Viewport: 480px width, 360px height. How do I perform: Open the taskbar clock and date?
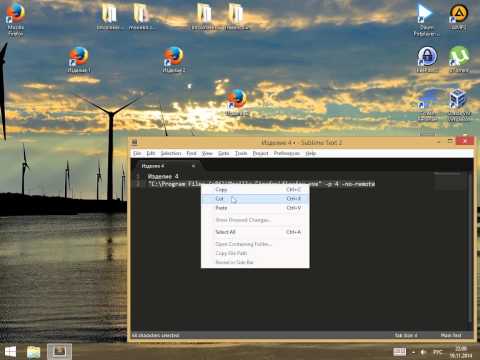coord(461,352)
